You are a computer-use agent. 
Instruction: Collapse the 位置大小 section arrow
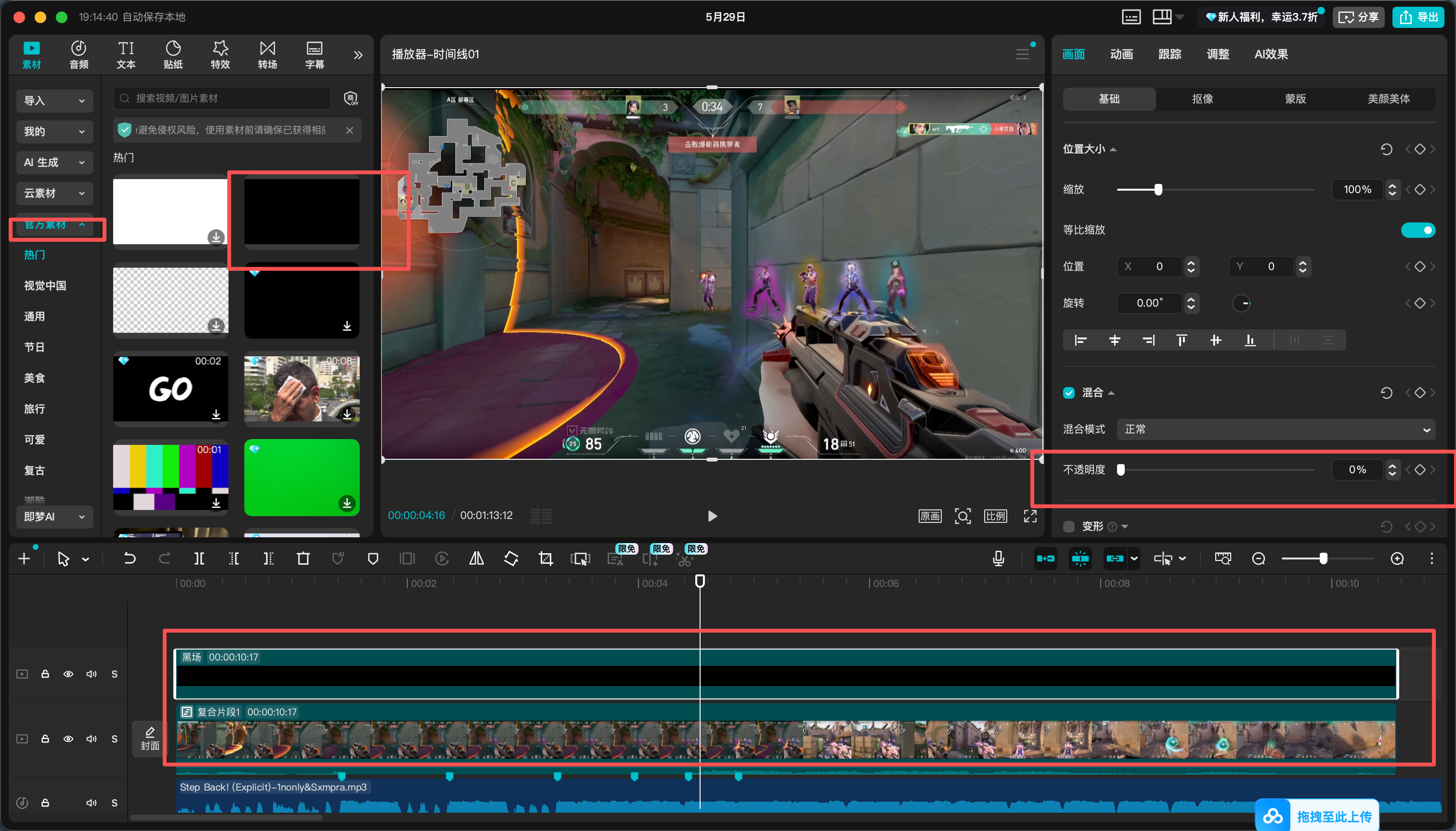click(x=1113, y=150)
